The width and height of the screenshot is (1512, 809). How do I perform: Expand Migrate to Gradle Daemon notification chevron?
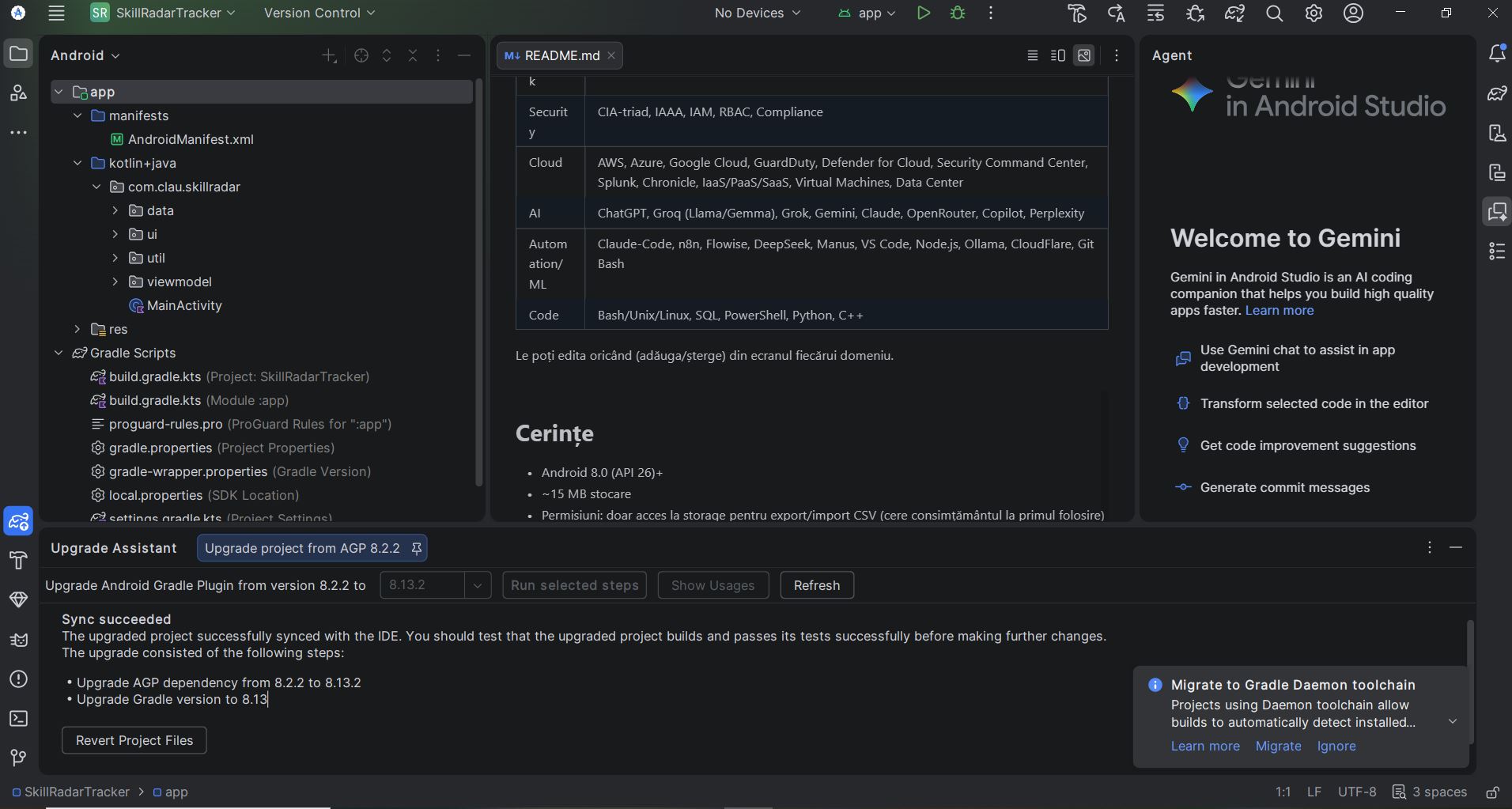pyautogui.click(x=1453, y=721)
